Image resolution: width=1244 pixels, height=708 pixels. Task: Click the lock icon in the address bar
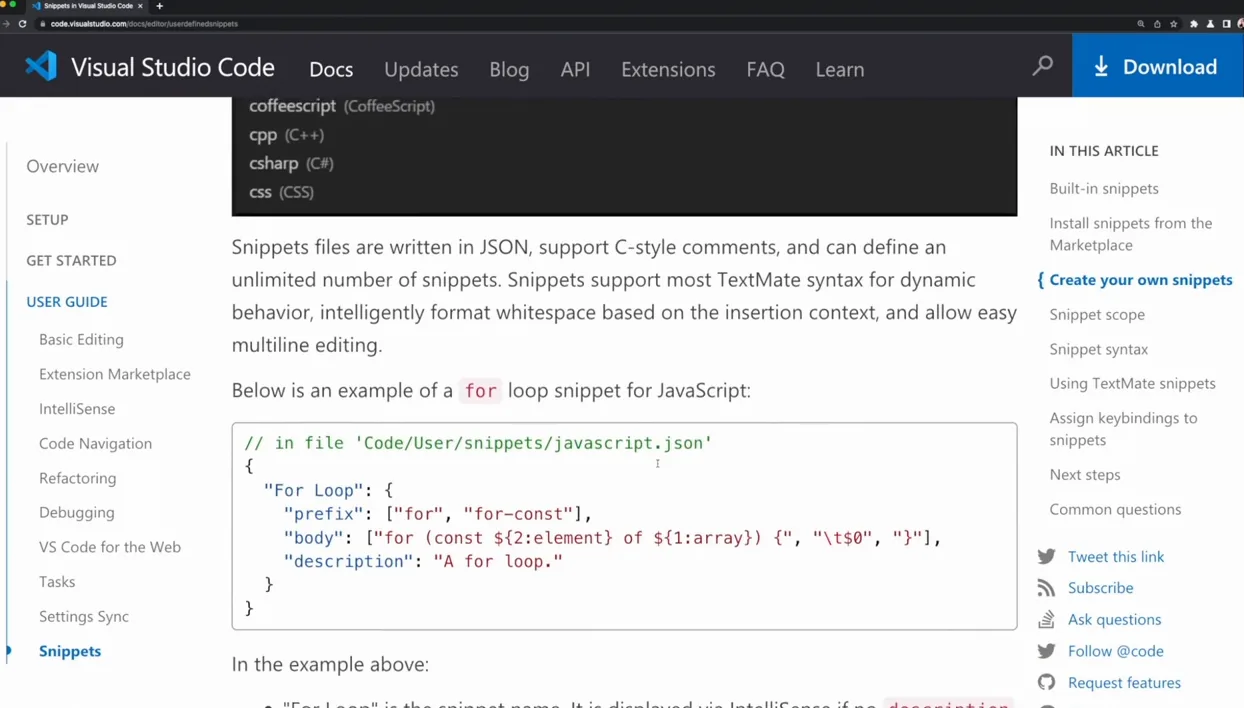pyautogui.click(x=42, y=23)
